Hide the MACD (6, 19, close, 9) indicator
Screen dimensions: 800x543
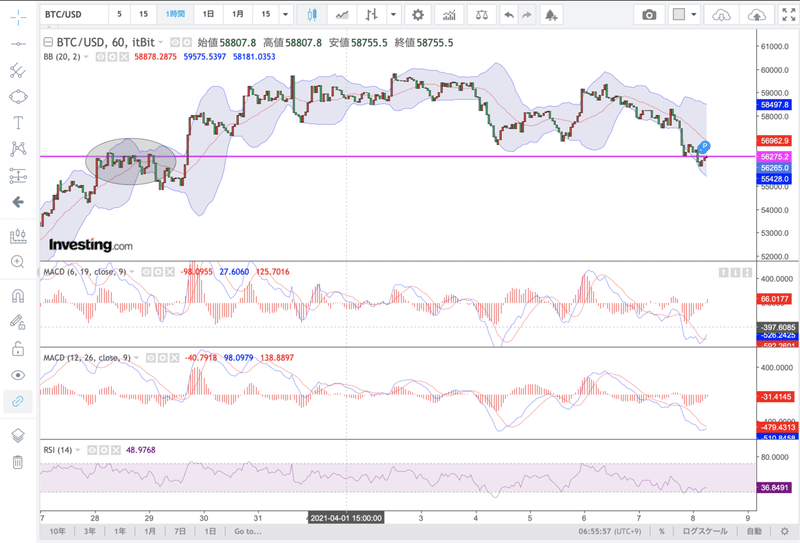click(146, 272)
